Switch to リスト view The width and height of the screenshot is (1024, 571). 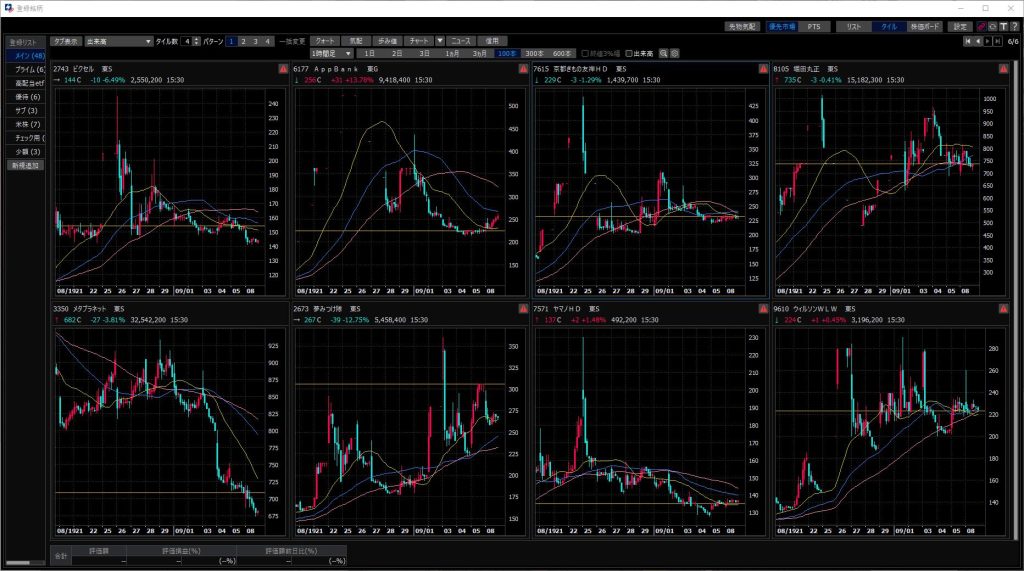[x=853, y=26]
